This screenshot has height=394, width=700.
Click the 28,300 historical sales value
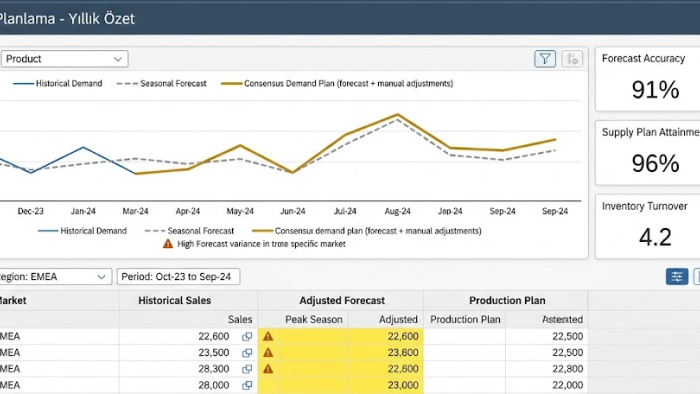(x=213, y=369)
